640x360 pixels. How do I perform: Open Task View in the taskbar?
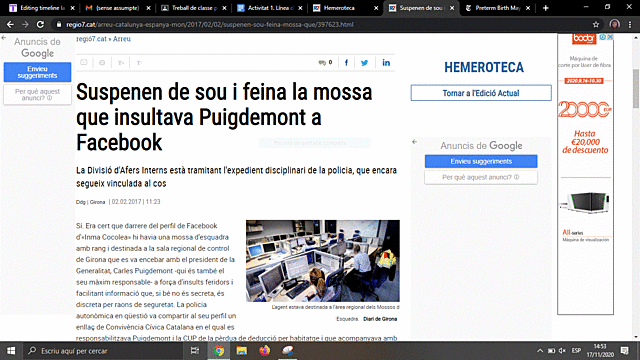coord(195,351)
